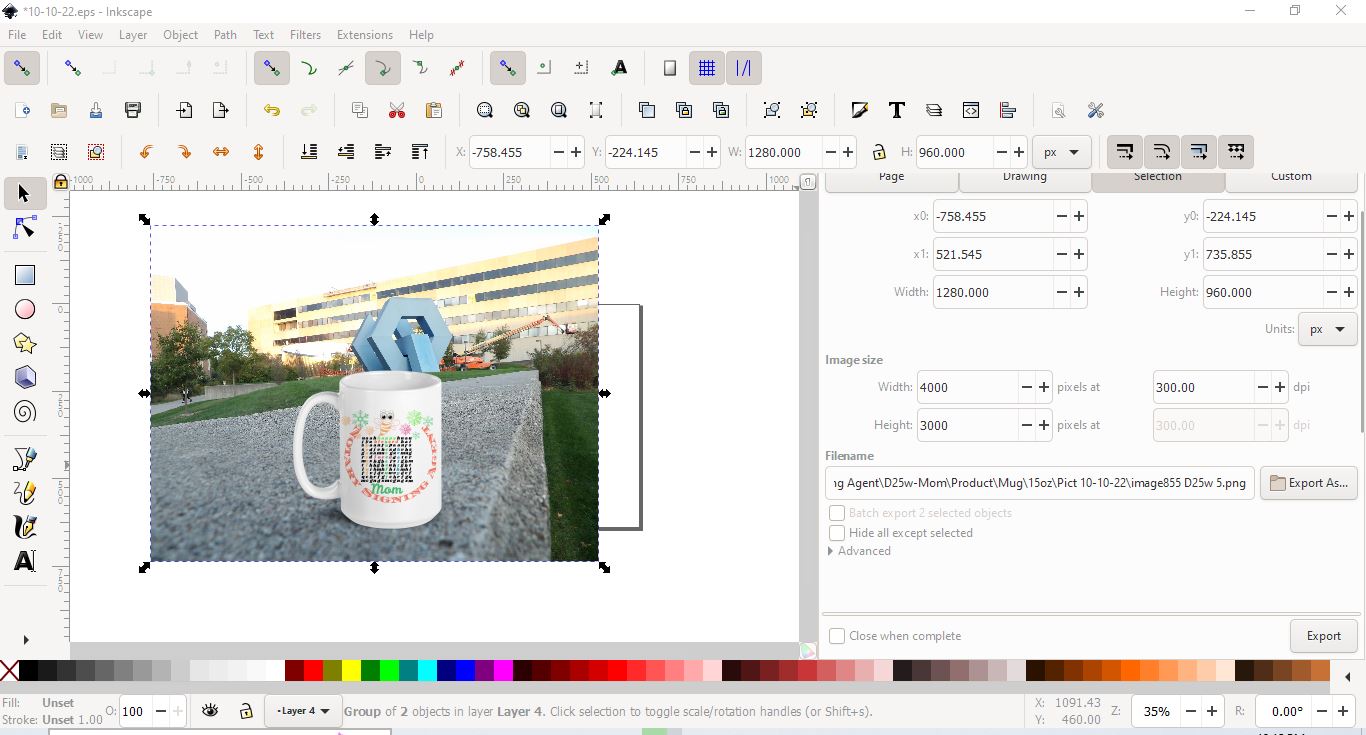Increase export dpi value
1366x735 pixels.
tap(1279, 387)
